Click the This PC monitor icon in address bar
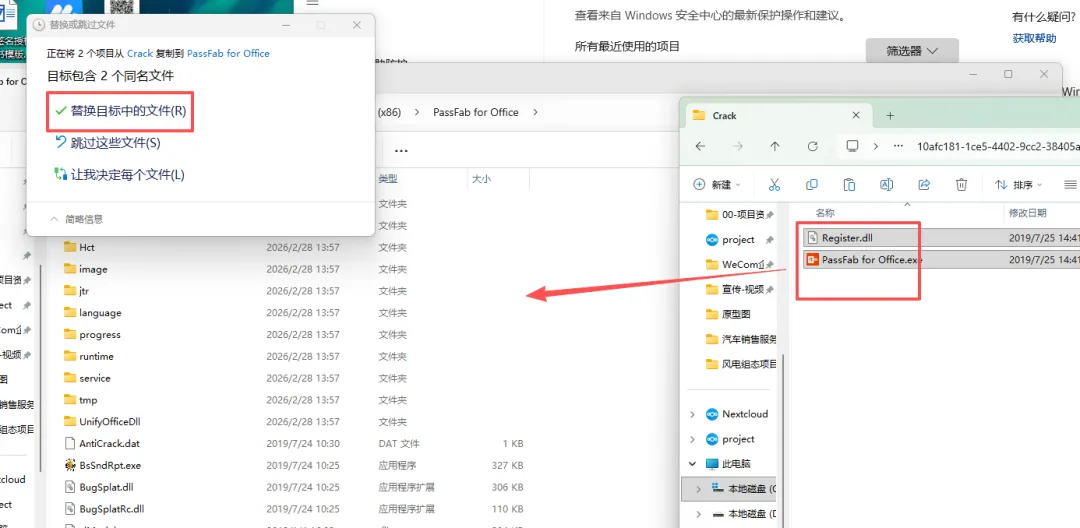 click(853, 146)
